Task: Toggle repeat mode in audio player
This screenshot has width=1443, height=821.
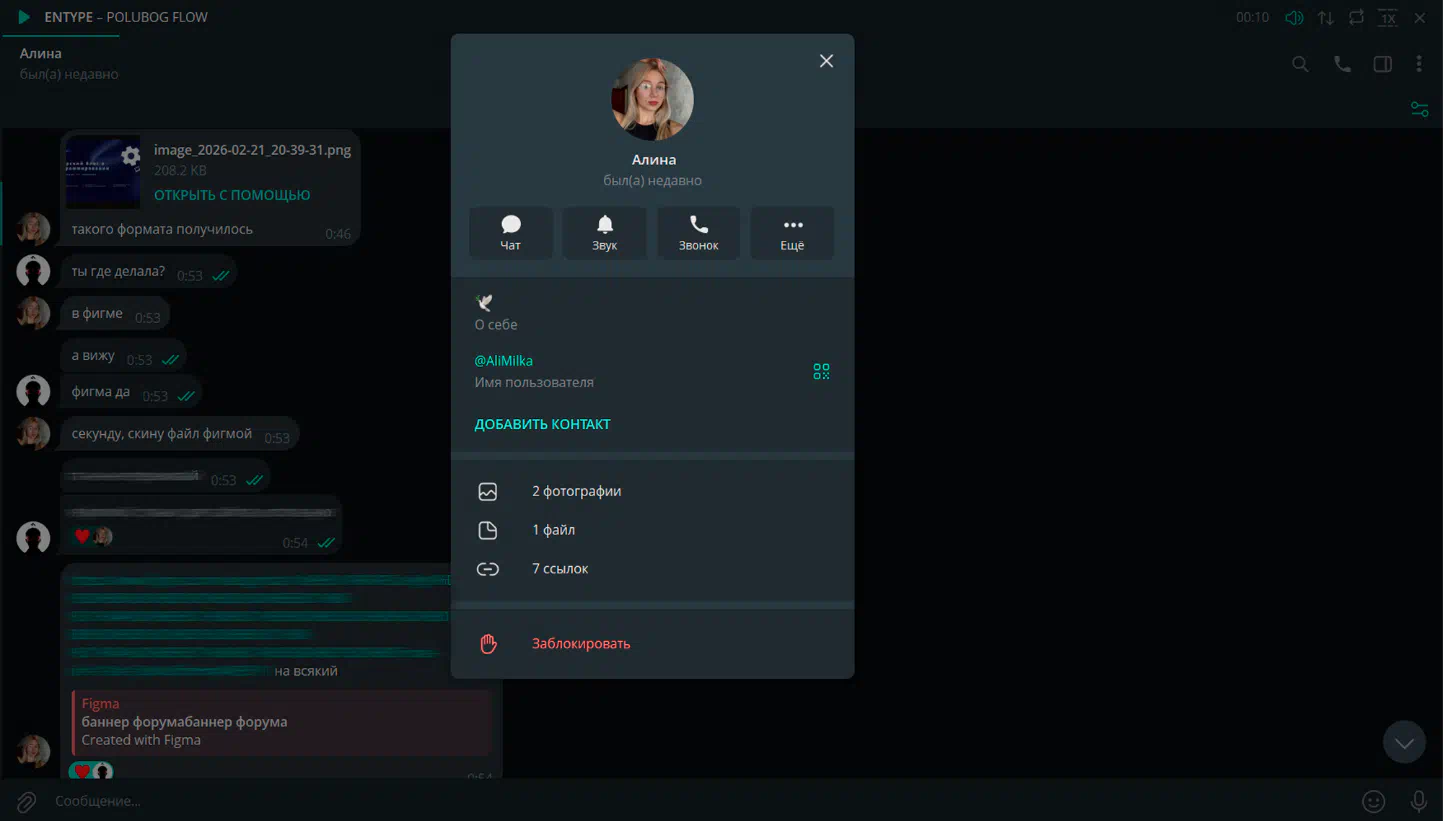Action: (x=1356, y=18)
